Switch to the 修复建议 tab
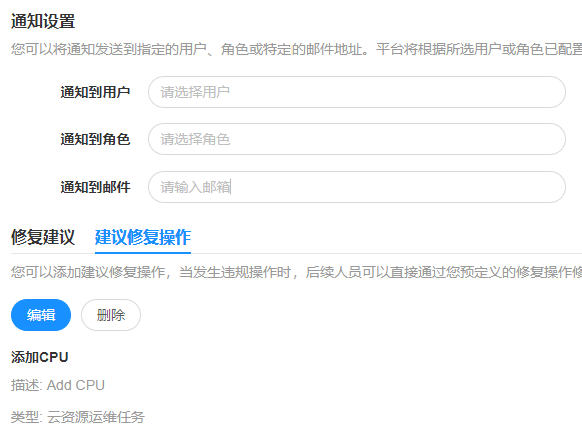 coord(43,238)
